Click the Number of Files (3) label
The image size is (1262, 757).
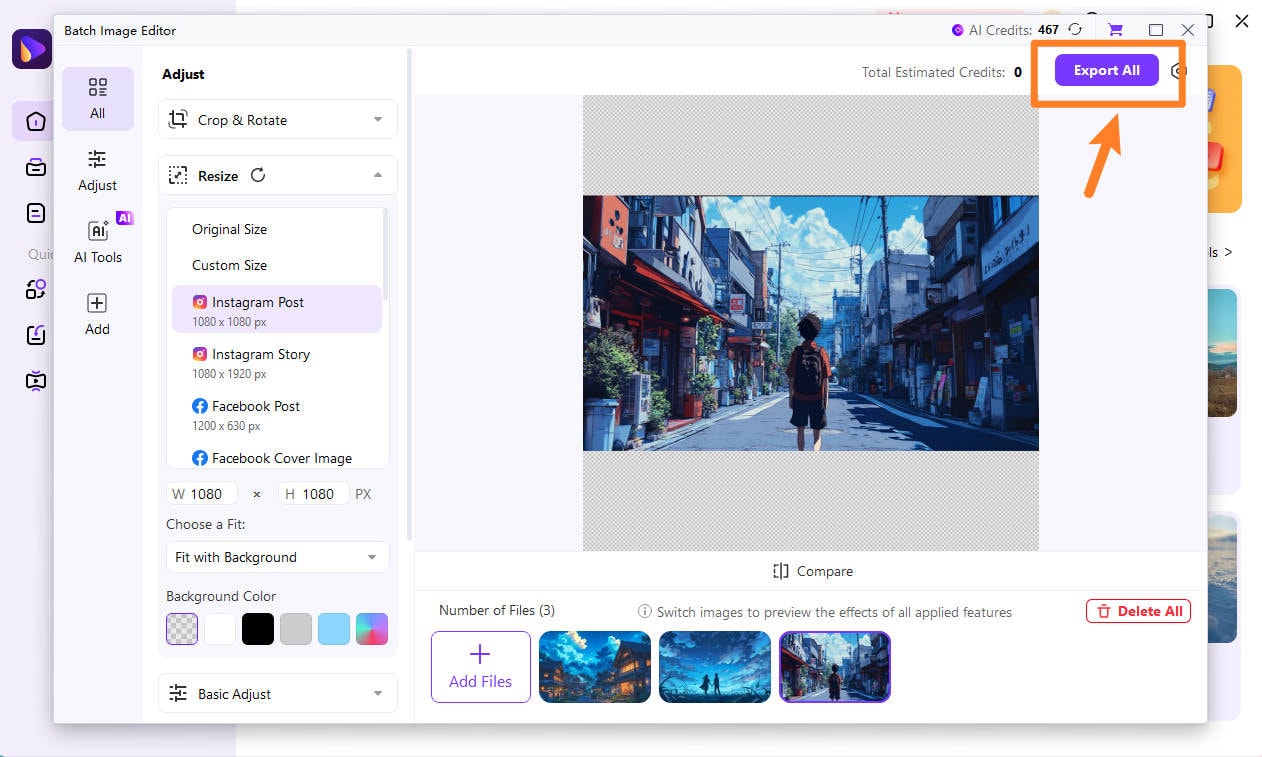[x=497, y=610]
